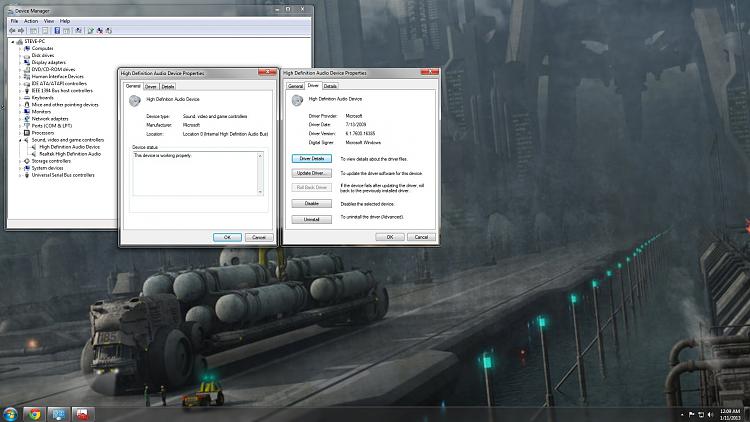The width and height of the screenshot is (750, 422).
Task: Click the Driver Details button
Action: (x=311, y=158)
